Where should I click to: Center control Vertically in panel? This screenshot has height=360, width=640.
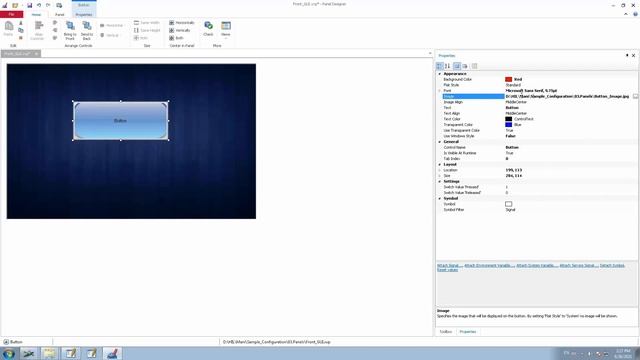click(x=180, y=30)
